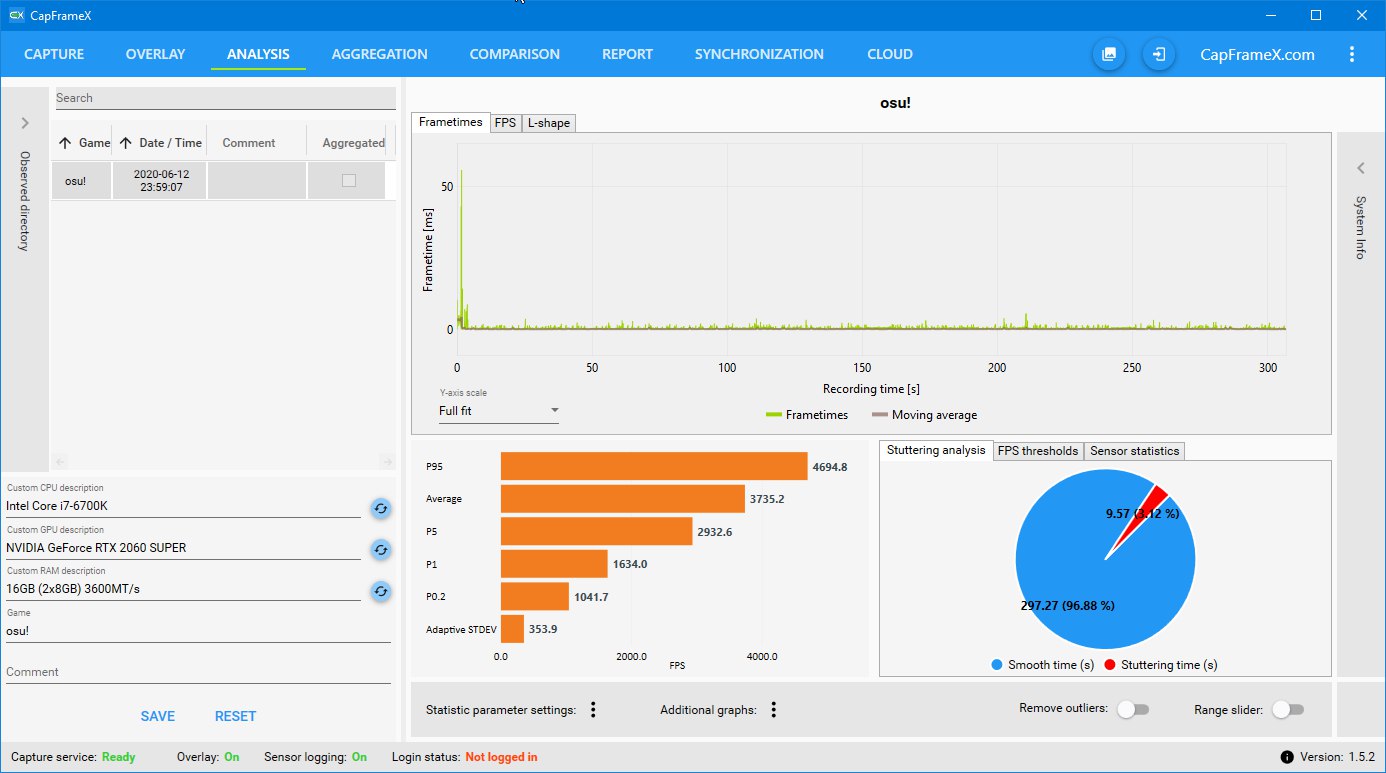Toggle the Range slider switch
The height and width of the screenshot is (773, 1386).
(x=1288, y=709)
